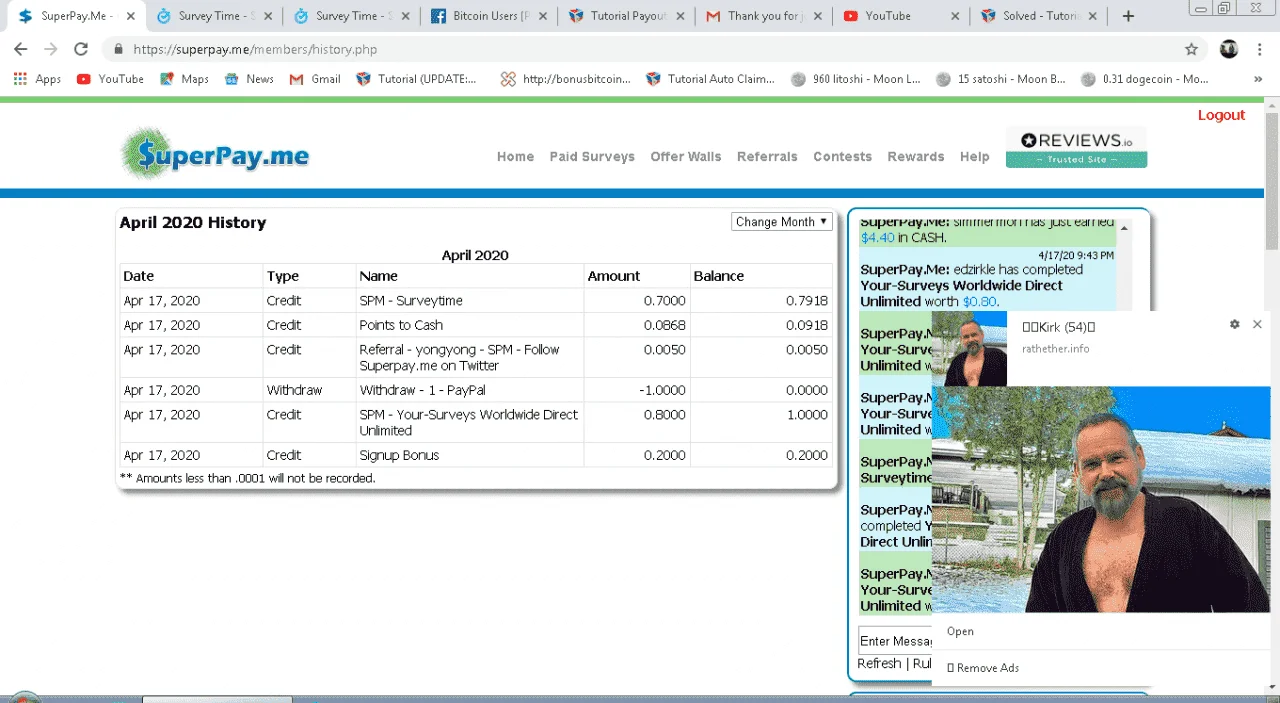Open the News bookmark
This screenshot has width=1280, height=703.
(249, 79)
